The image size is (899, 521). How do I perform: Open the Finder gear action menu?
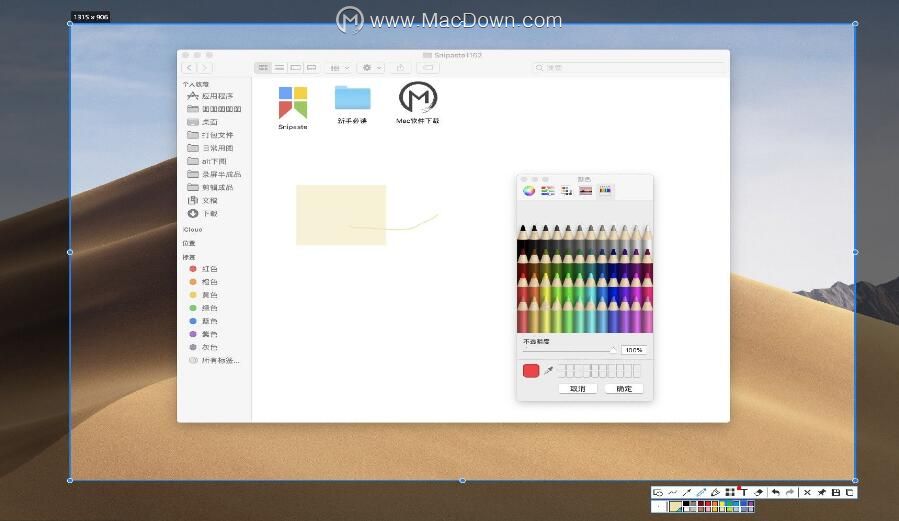point(370,68)
